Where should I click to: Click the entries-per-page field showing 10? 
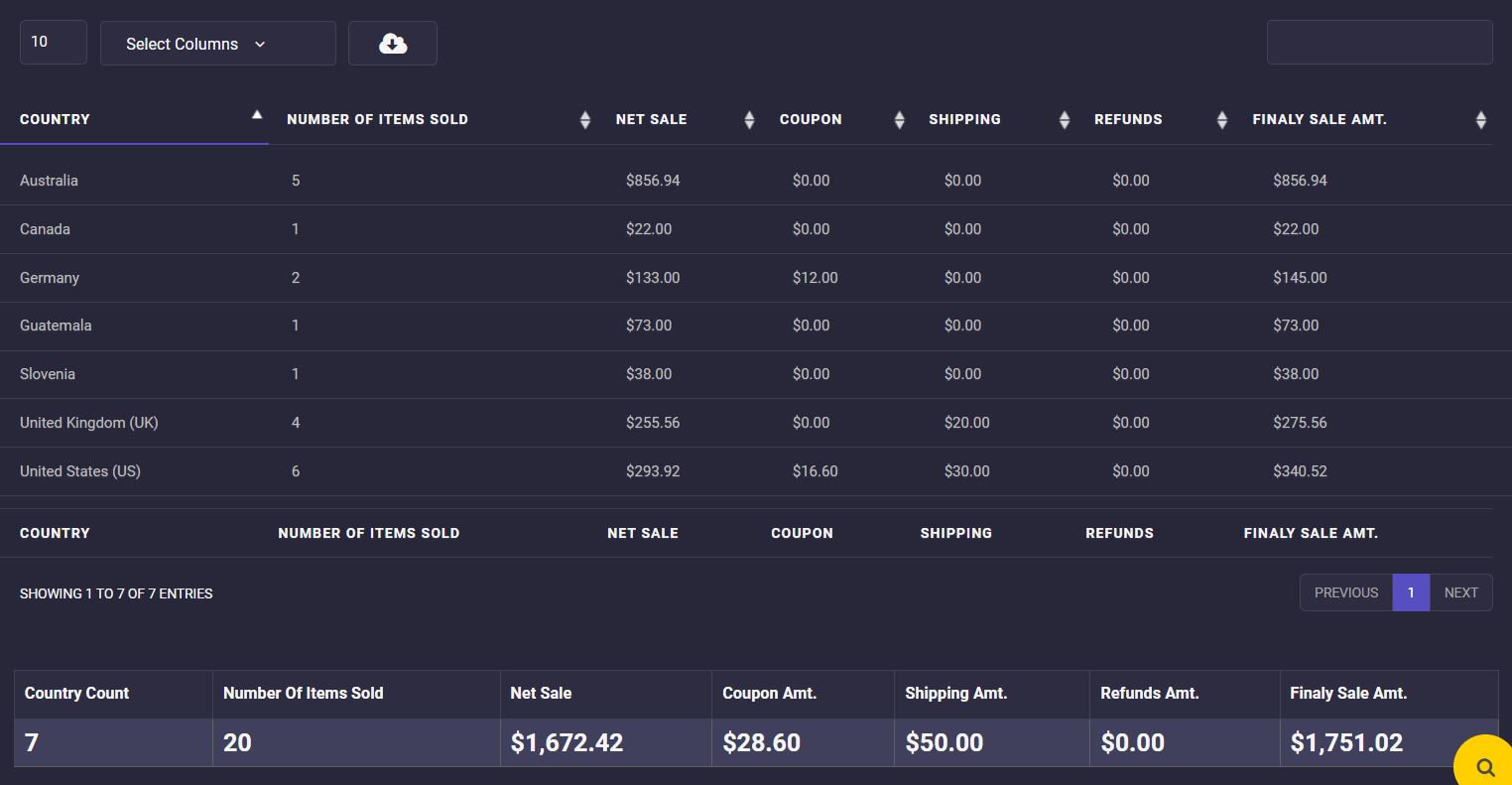[54, 43]
